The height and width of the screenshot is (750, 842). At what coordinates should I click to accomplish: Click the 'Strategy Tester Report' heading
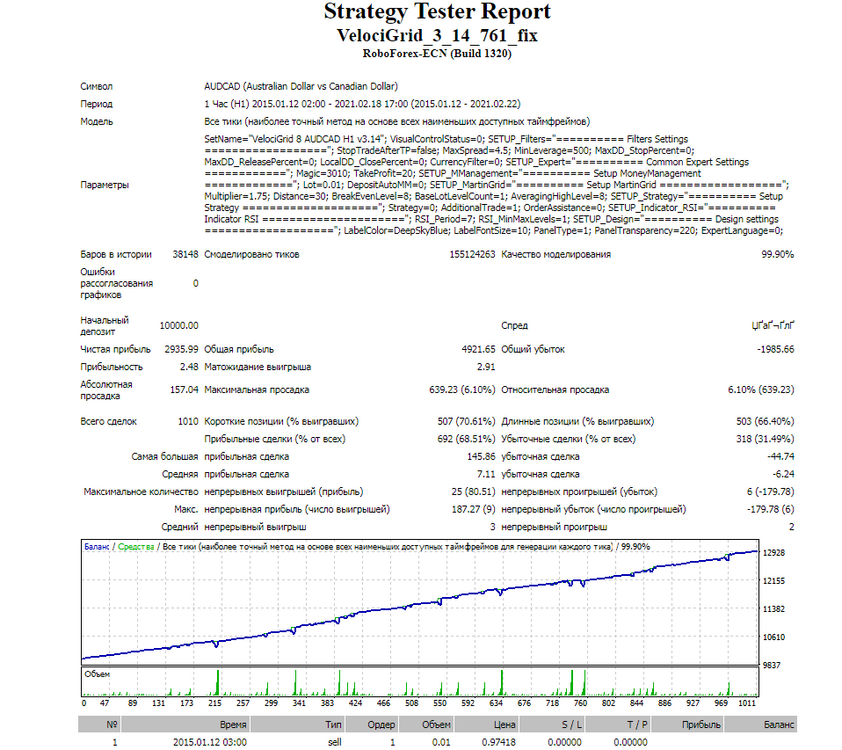(437, 12)
